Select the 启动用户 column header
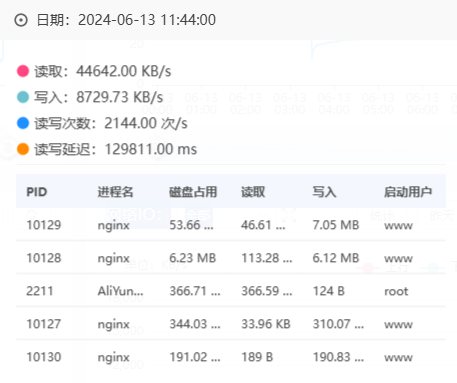This screenshot has height=383, width=457. tap(408, 192)
